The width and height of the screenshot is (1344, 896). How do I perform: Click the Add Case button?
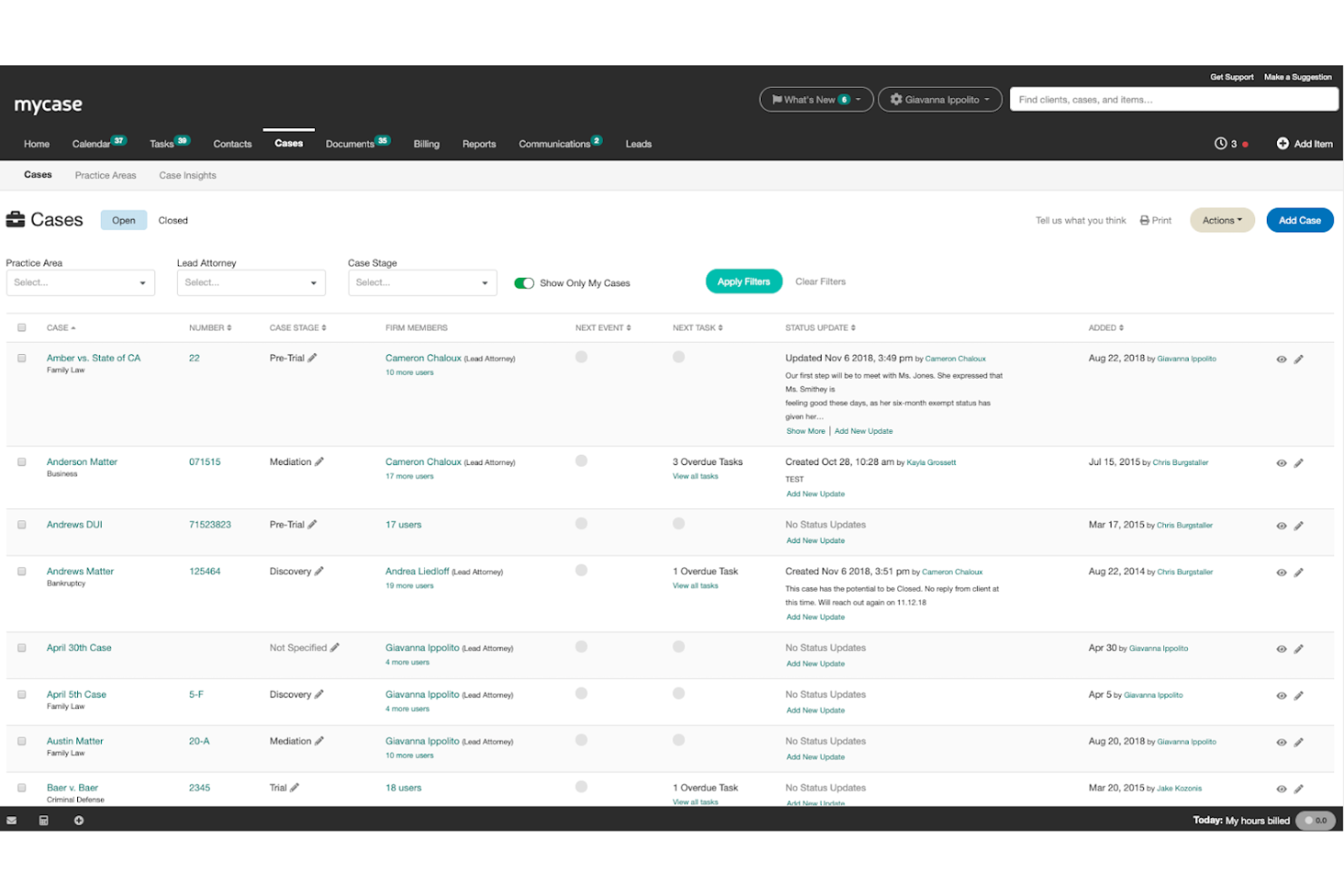(x=1300, y=221)
